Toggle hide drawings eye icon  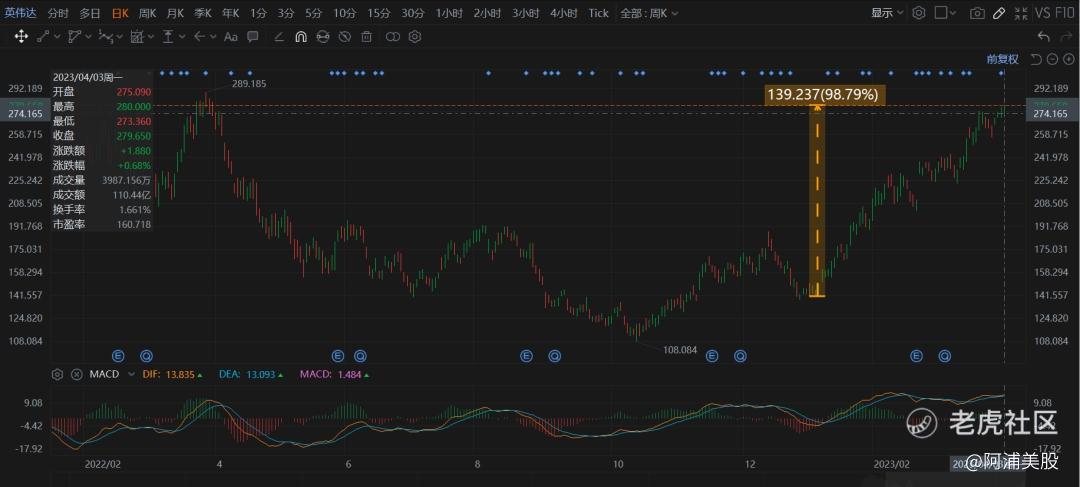coord(344,36)
